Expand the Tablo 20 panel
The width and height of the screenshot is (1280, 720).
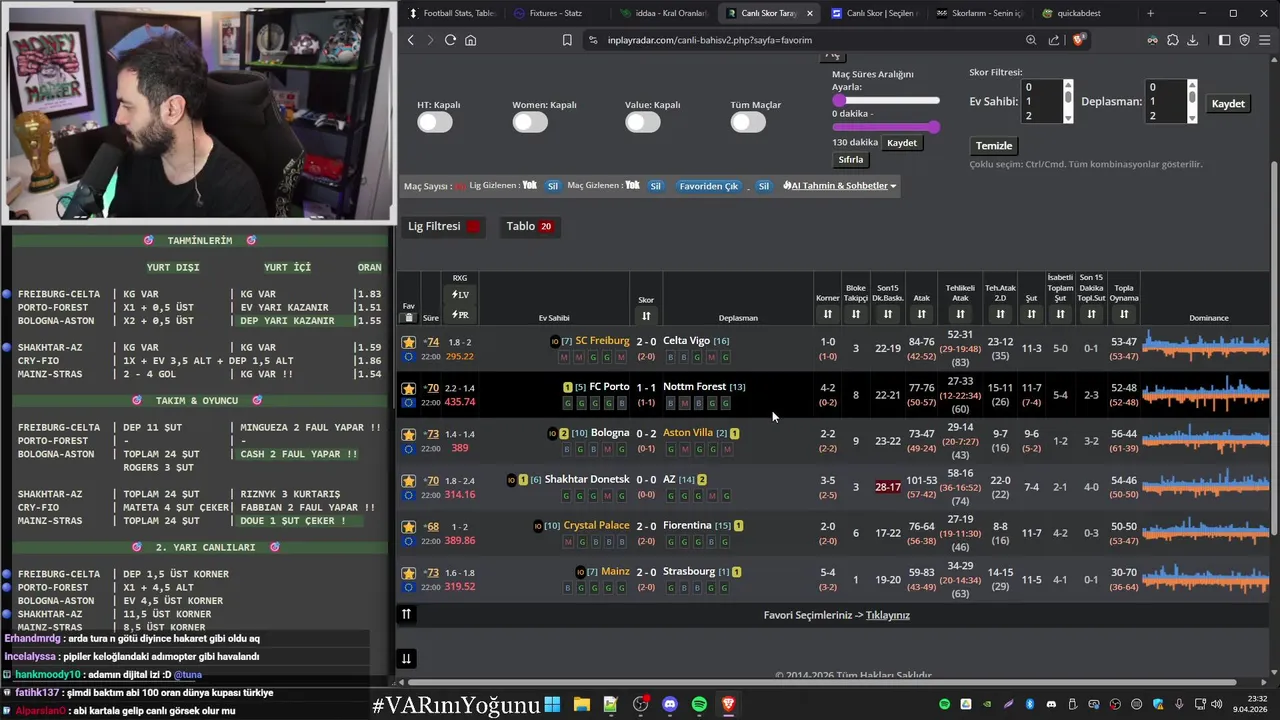[530, 226]
